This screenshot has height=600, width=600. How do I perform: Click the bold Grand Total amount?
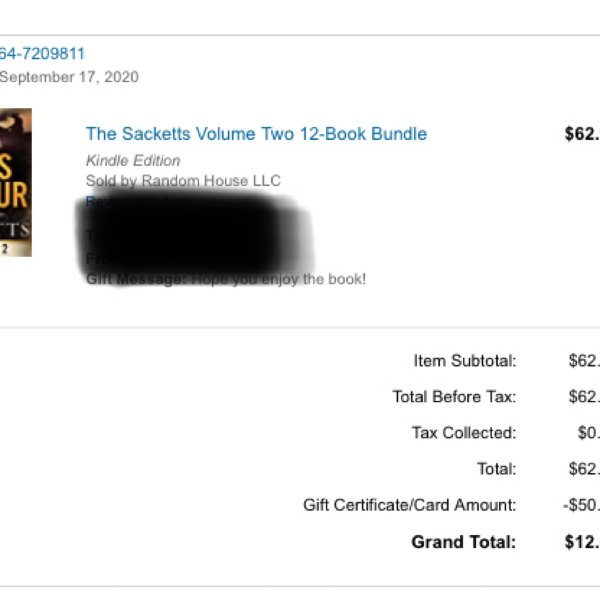point(582,542)
